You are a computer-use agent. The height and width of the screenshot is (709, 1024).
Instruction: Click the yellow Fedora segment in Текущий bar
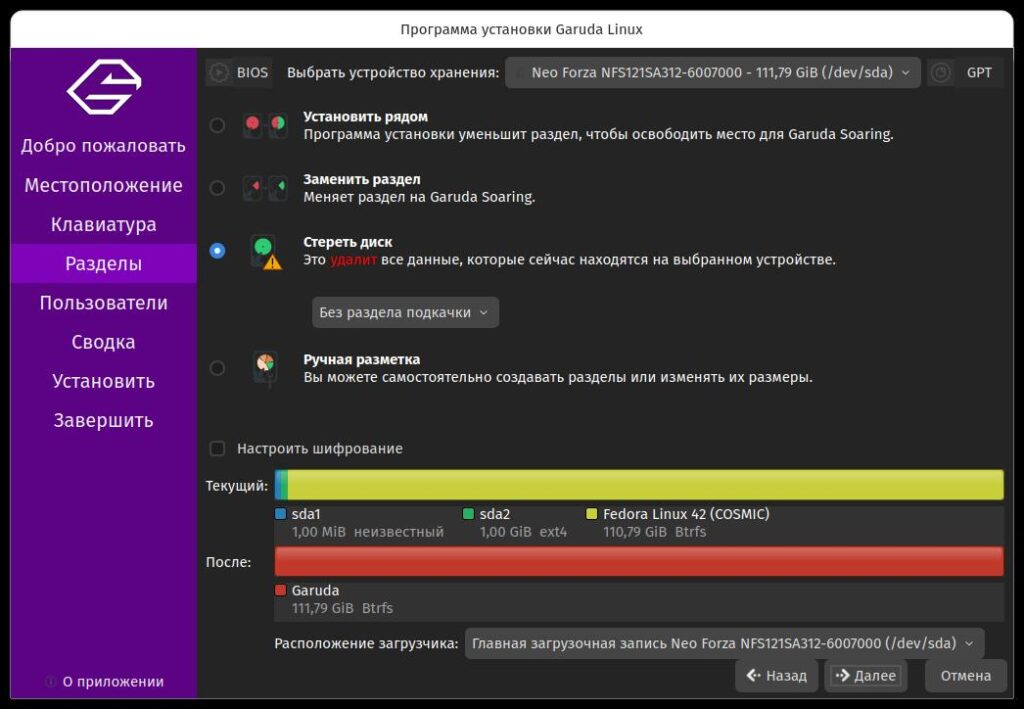(x=645, y=485)
